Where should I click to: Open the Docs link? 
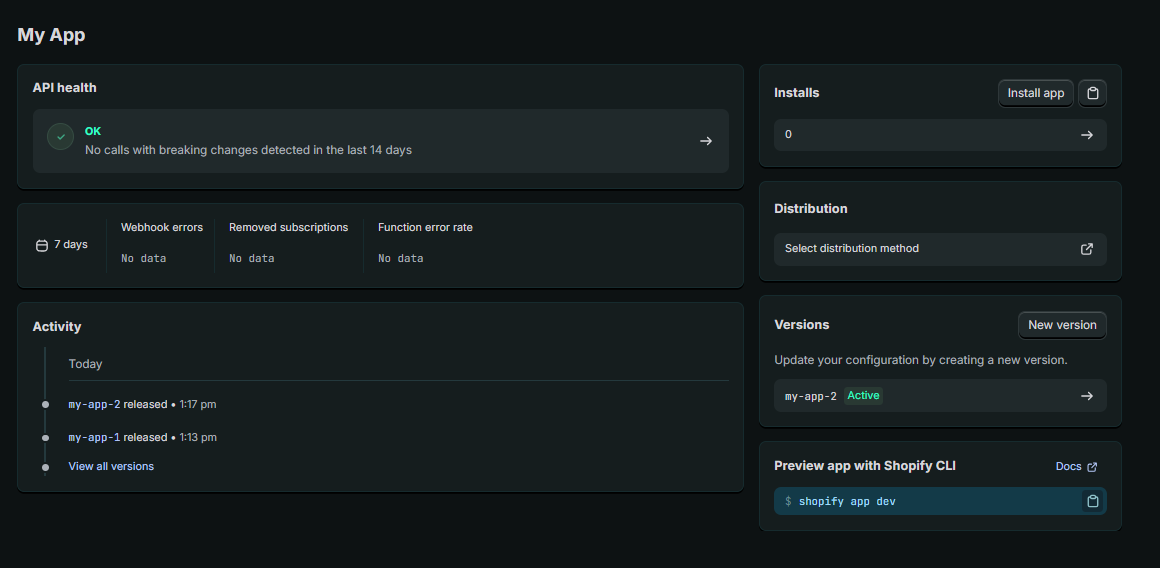click(1068, 467)
